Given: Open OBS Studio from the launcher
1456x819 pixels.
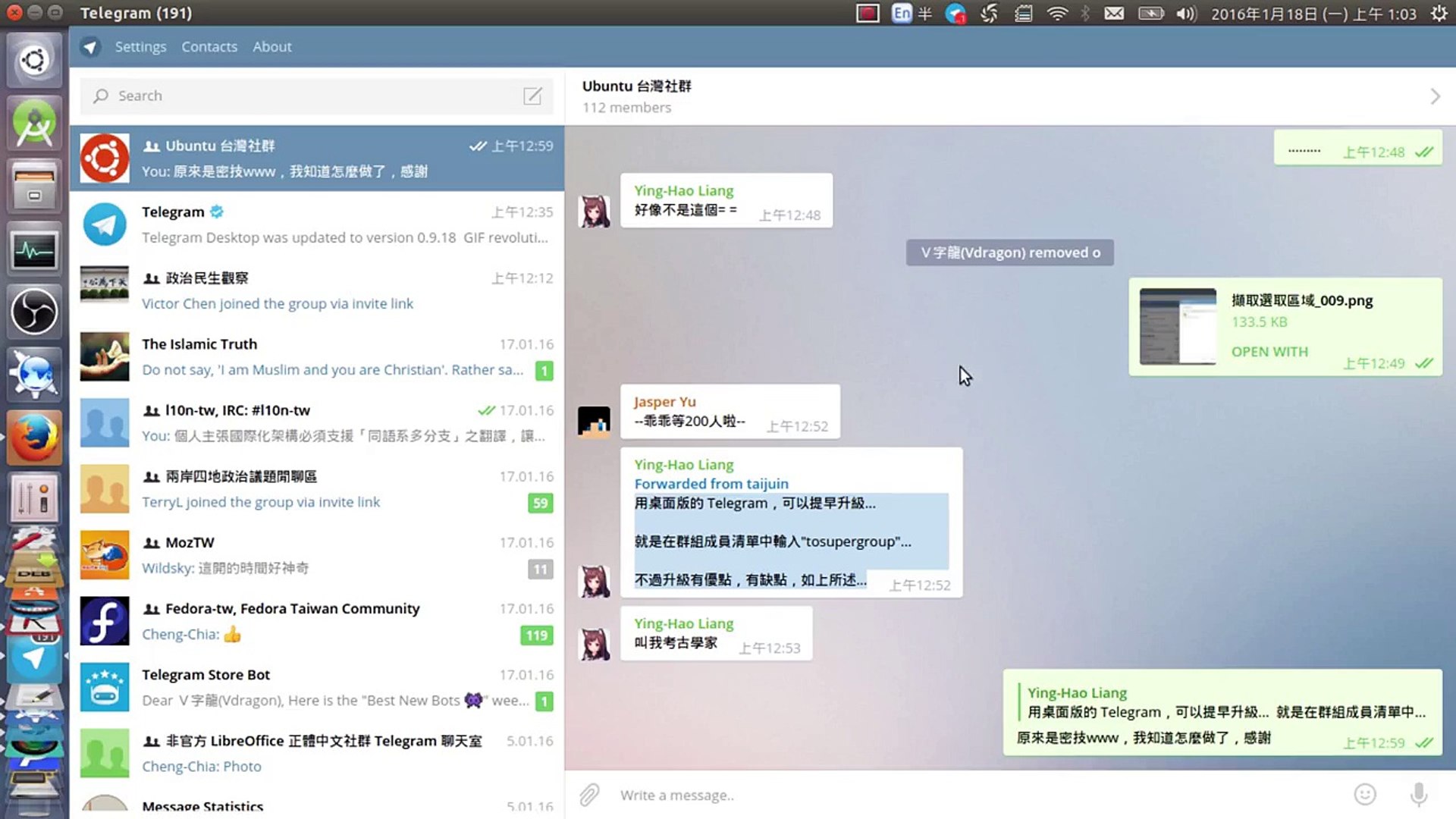Looking at the screenshot, I should 34,312.
